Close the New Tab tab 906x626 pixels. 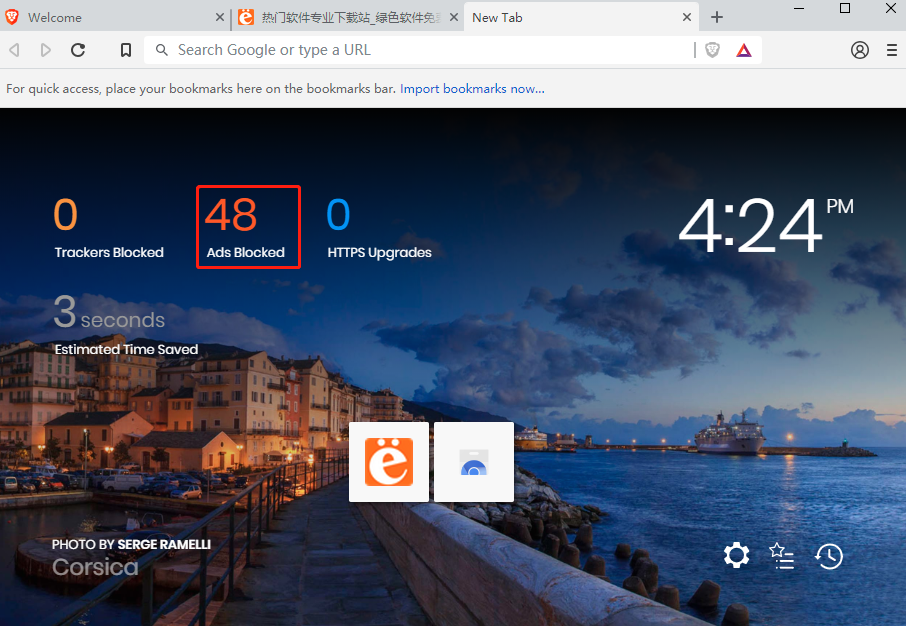click(686, 17)
